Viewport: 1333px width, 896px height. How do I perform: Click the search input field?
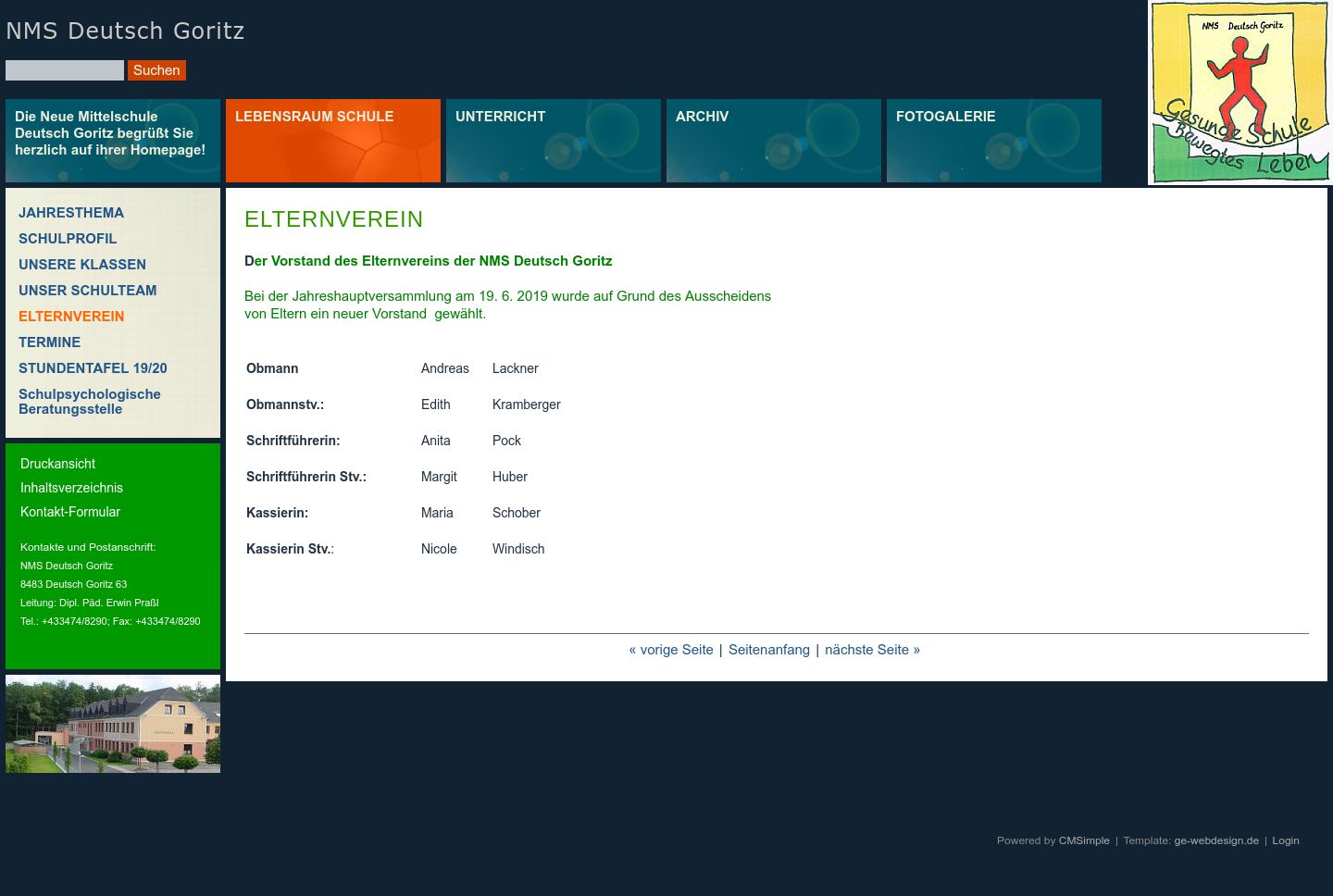point(65,70)
